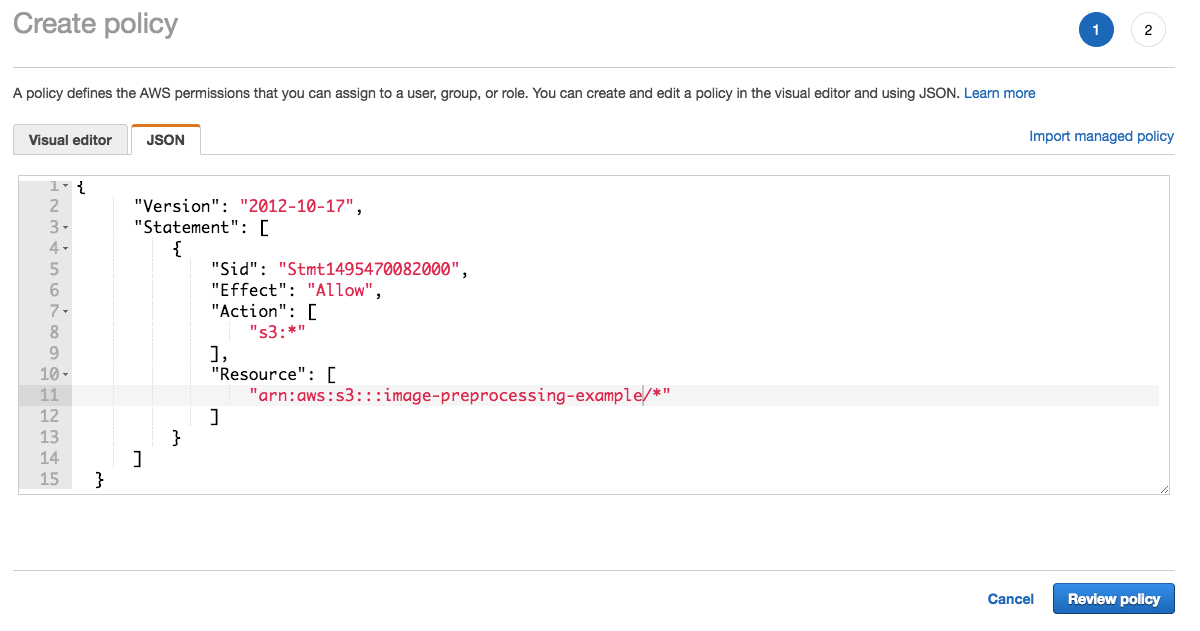Click the Review policy button

(1113, 599)
